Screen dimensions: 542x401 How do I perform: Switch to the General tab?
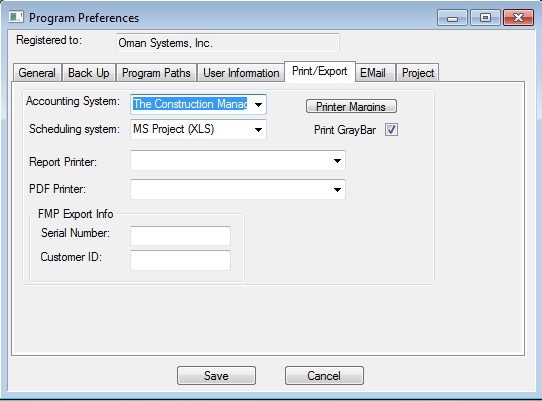(37, 73)
